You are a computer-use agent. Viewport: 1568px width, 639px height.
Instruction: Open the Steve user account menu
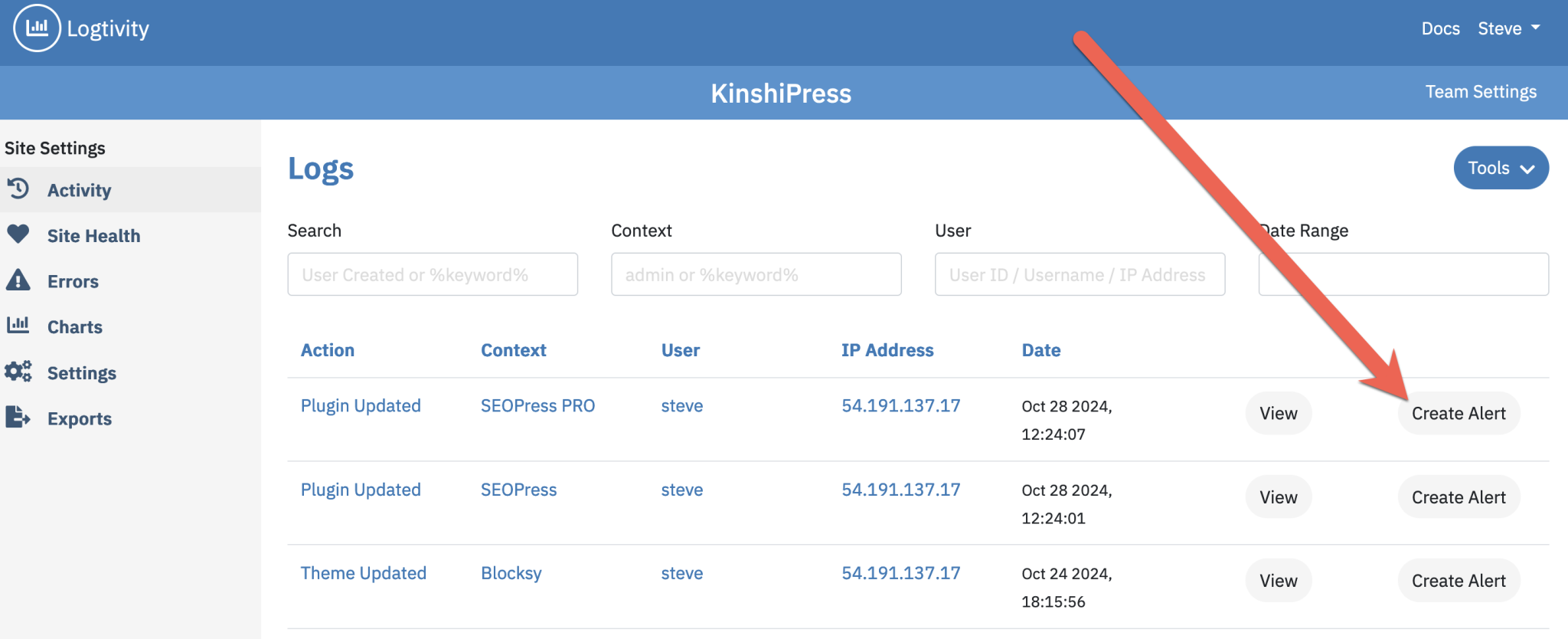click(x=1508, y=28)
